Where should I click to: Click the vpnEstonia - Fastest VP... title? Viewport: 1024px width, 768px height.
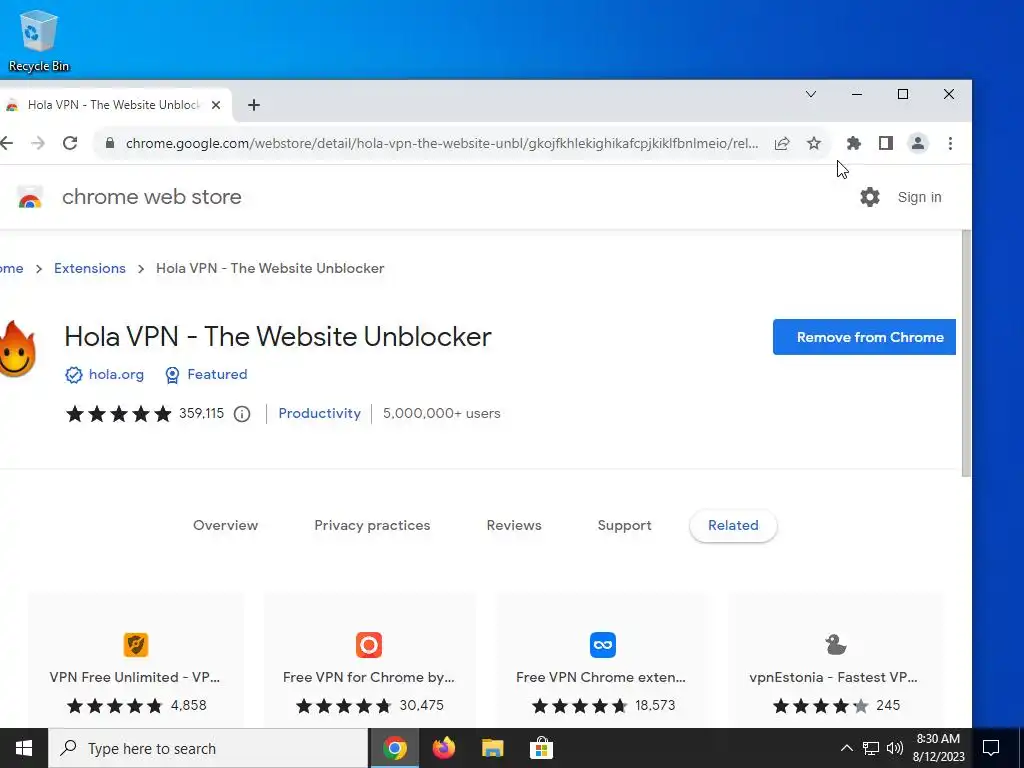click(833, 677)
